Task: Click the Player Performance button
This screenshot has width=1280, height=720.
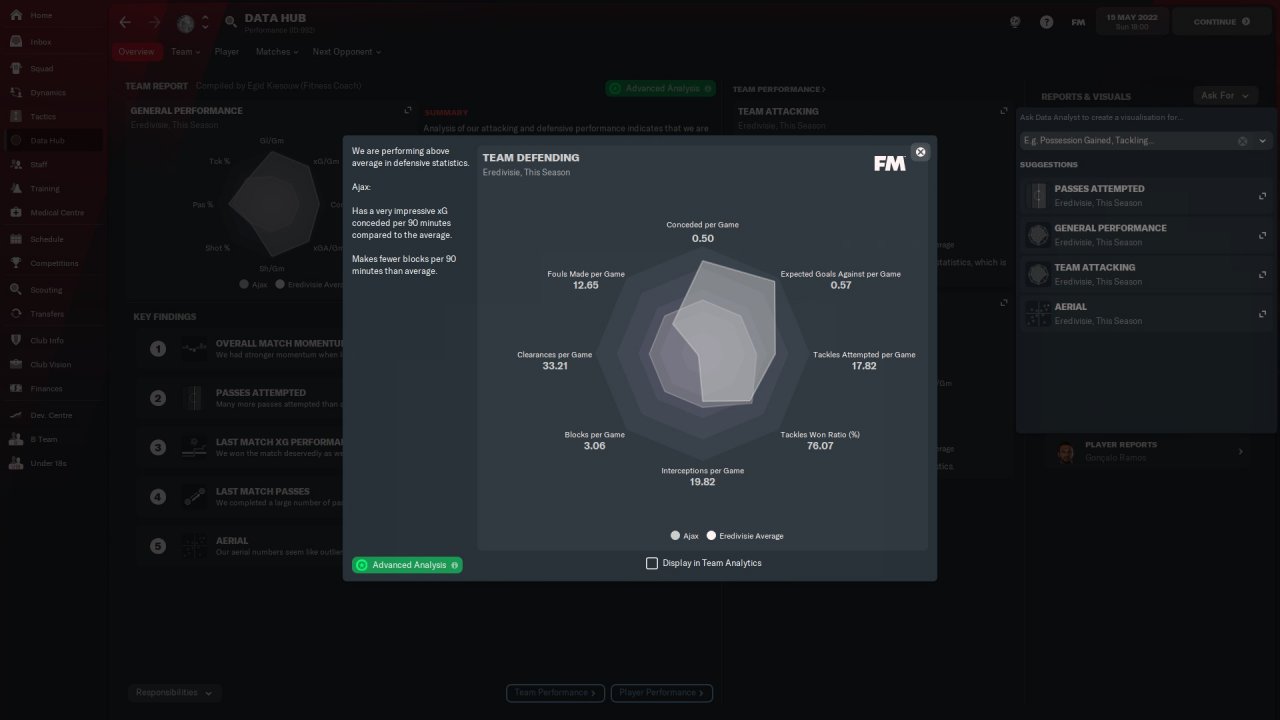Action: coord(661,692)
